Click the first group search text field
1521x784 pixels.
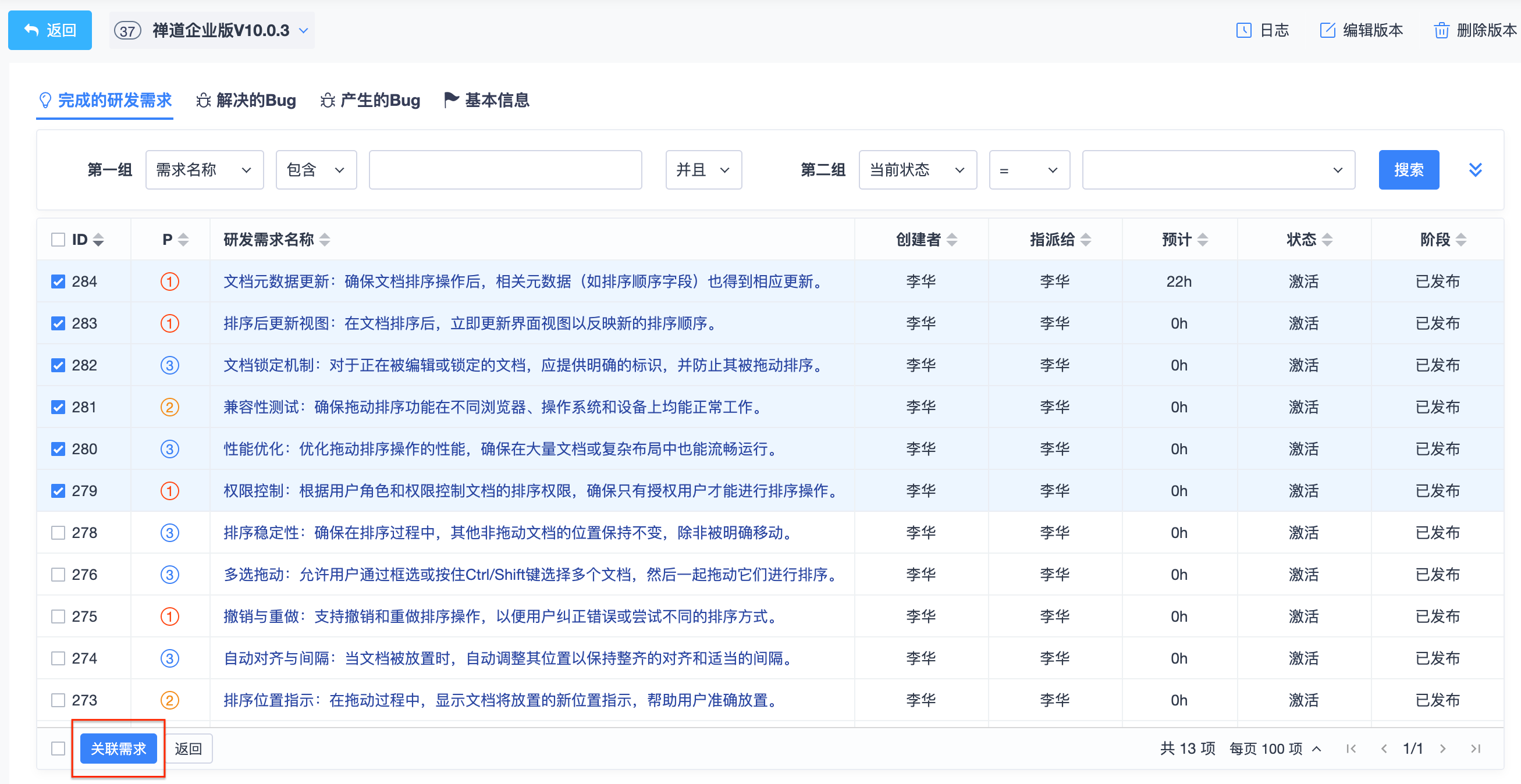click(505, 170)
